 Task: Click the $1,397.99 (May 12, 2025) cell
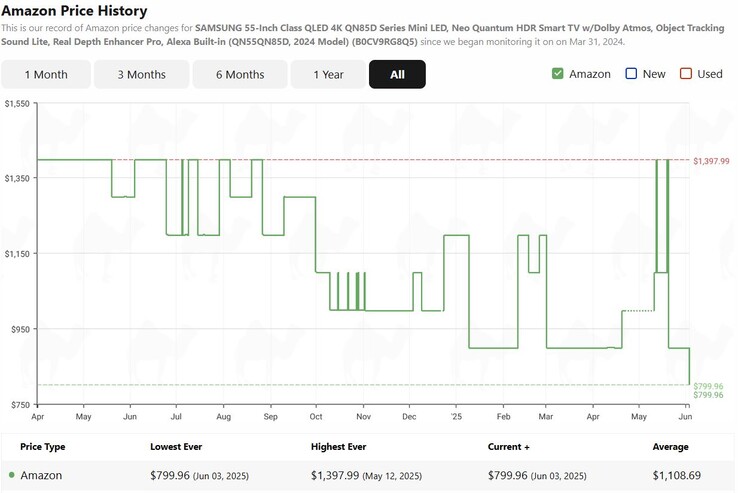point(366,476)
